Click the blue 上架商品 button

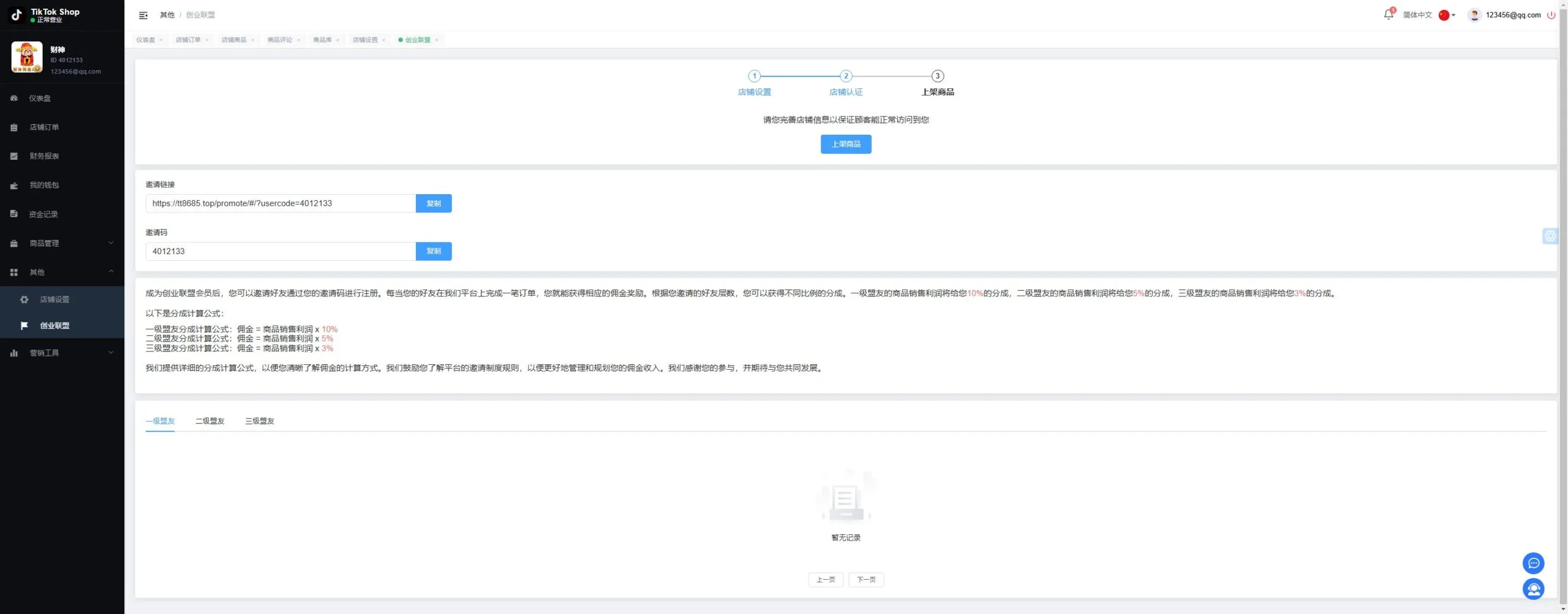point(846,144)
